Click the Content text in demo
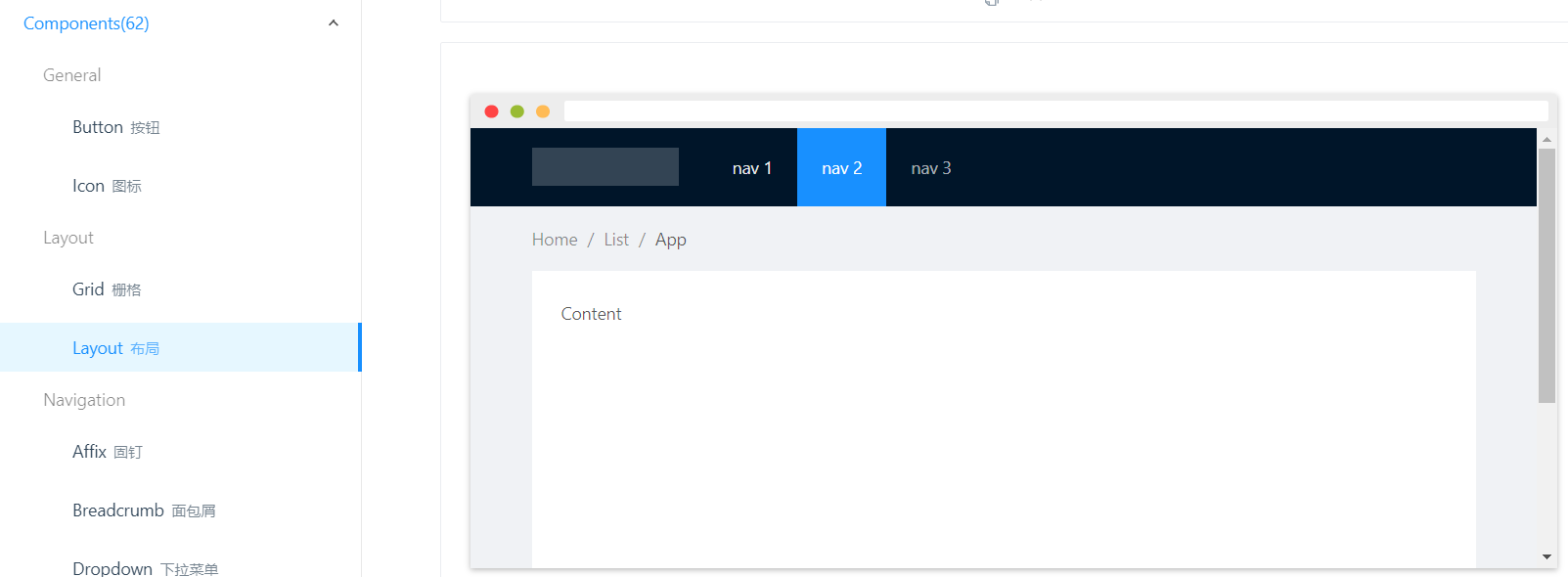Image resolution: width=1568 pixels, height=577 pixels. pos(591,314)
